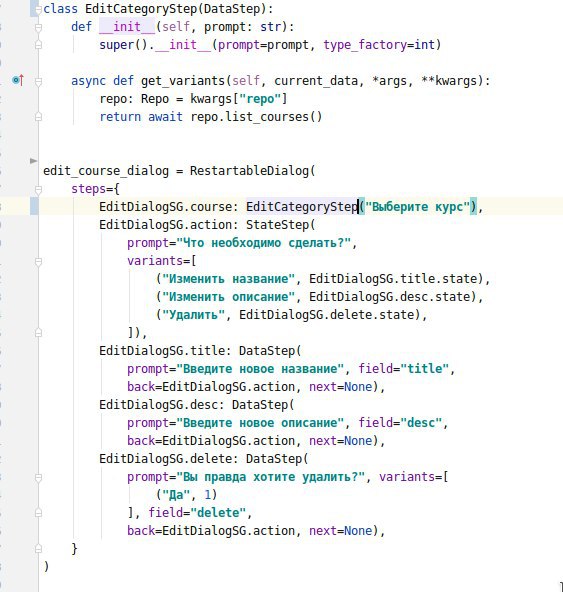563x592 pixels.
Task: Click the StateStep constructor name
Action: [x=278, y=225]
